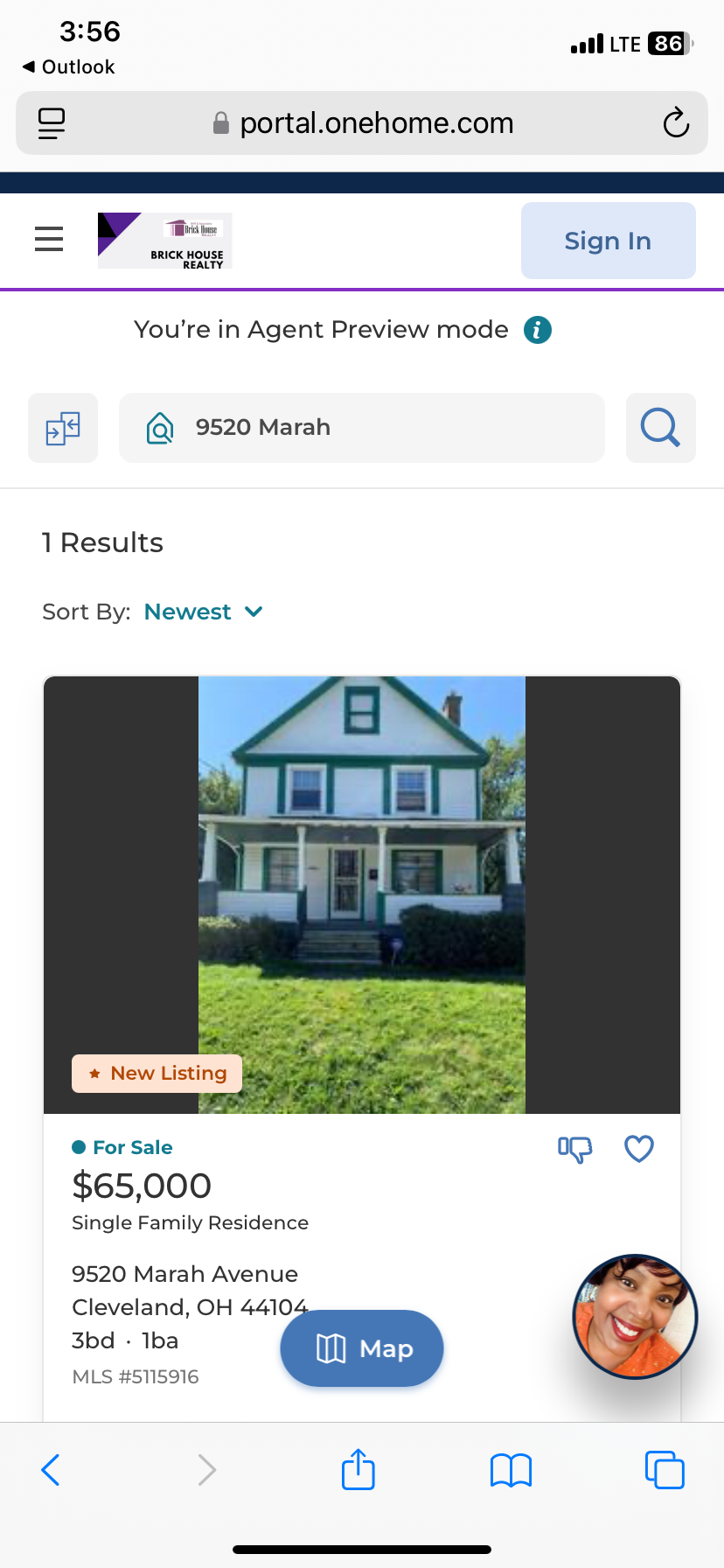Tap Safari share icon
The width and height of the screenshot is (724, 1568).
tap(359, 1469)
